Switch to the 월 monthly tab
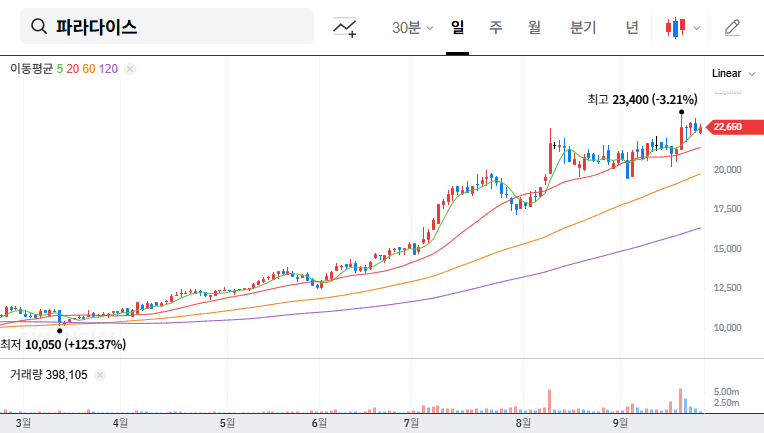Screen dimensions: 764x433 pos(534,28)
